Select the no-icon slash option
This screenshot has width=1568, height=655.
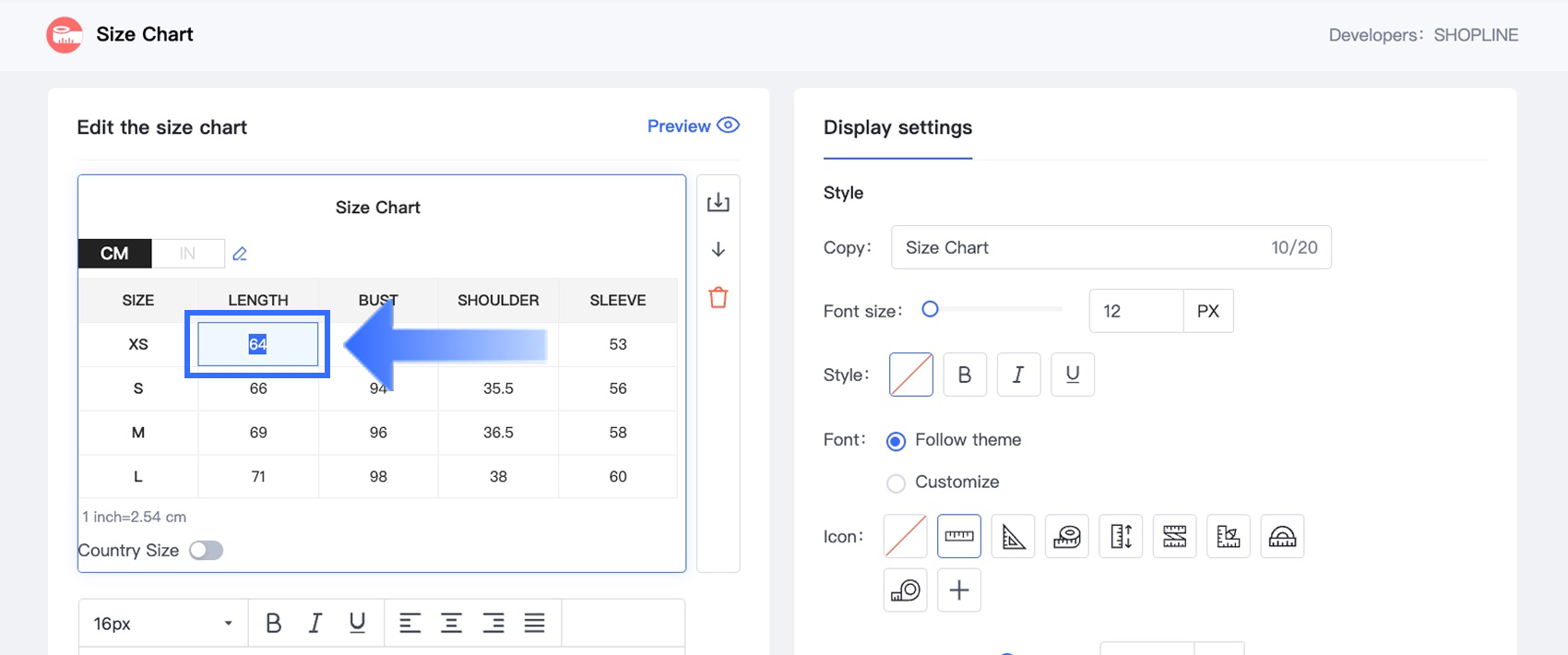905,536
